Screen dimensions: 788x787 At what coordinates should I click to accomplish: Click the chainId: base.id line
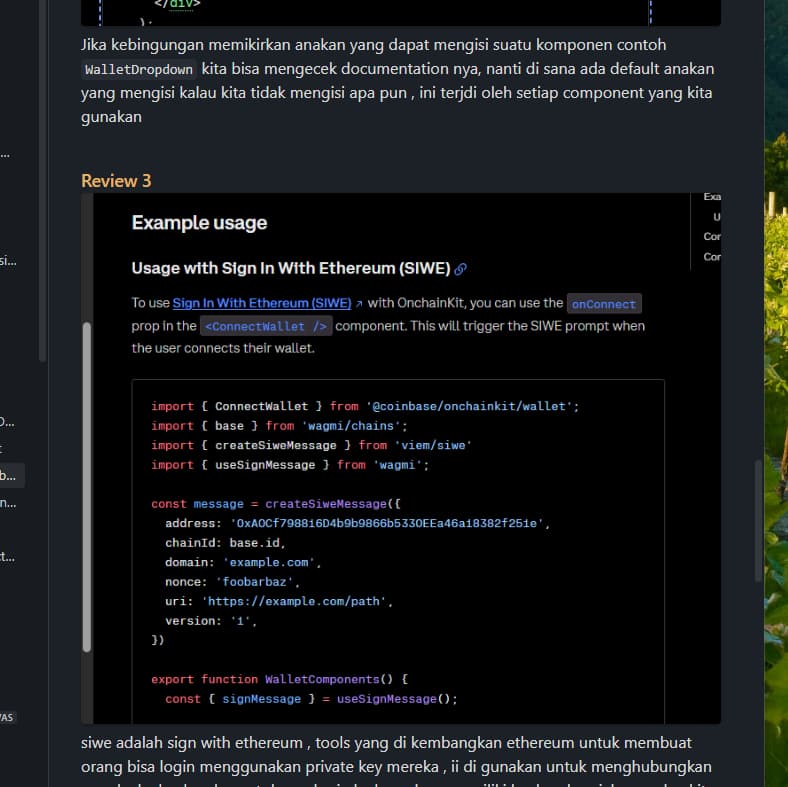pos(225,543)
